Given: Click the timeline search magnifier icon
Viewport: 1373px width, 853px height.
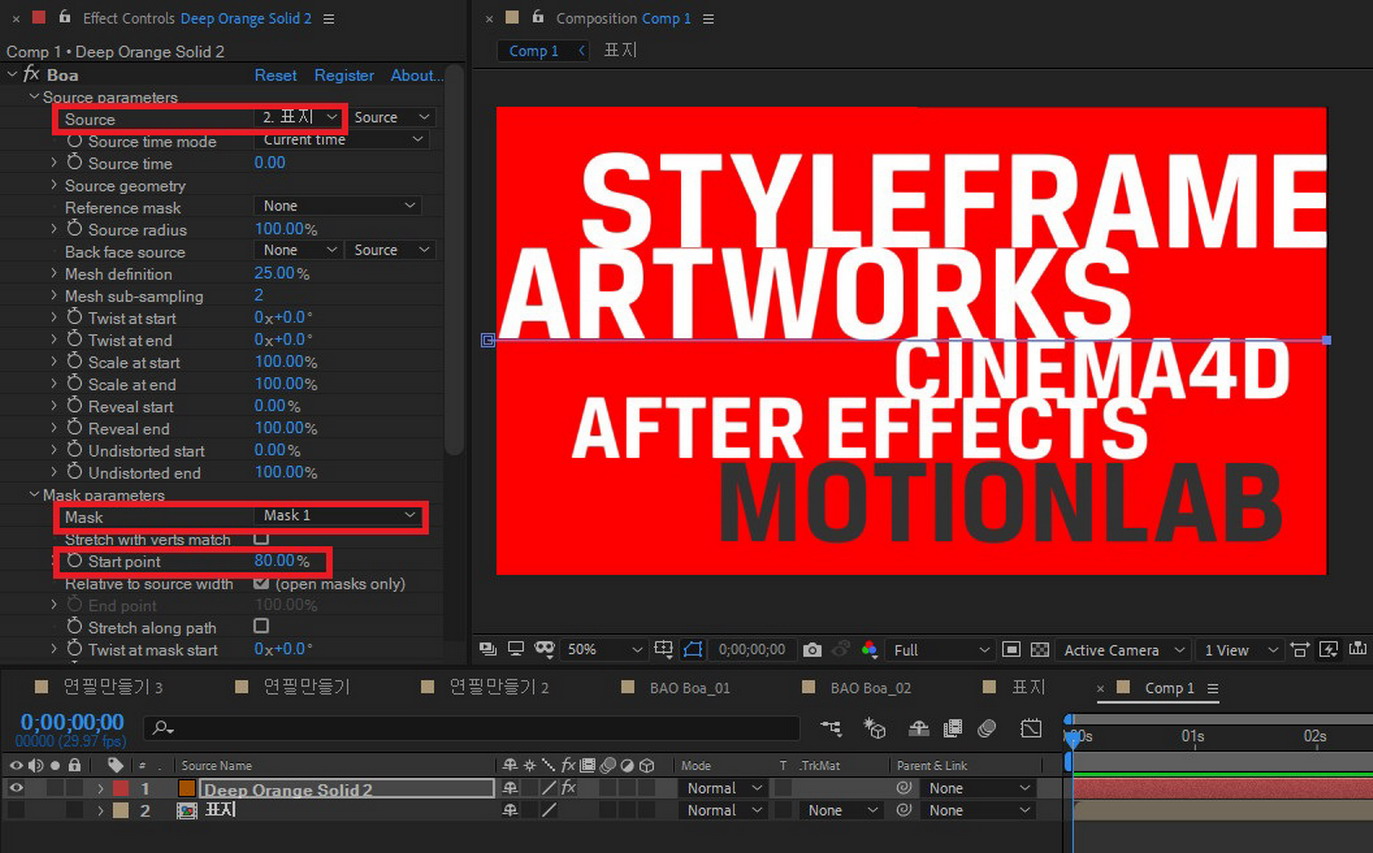Looking at the screenshot, I should click(x=163, y=728).
